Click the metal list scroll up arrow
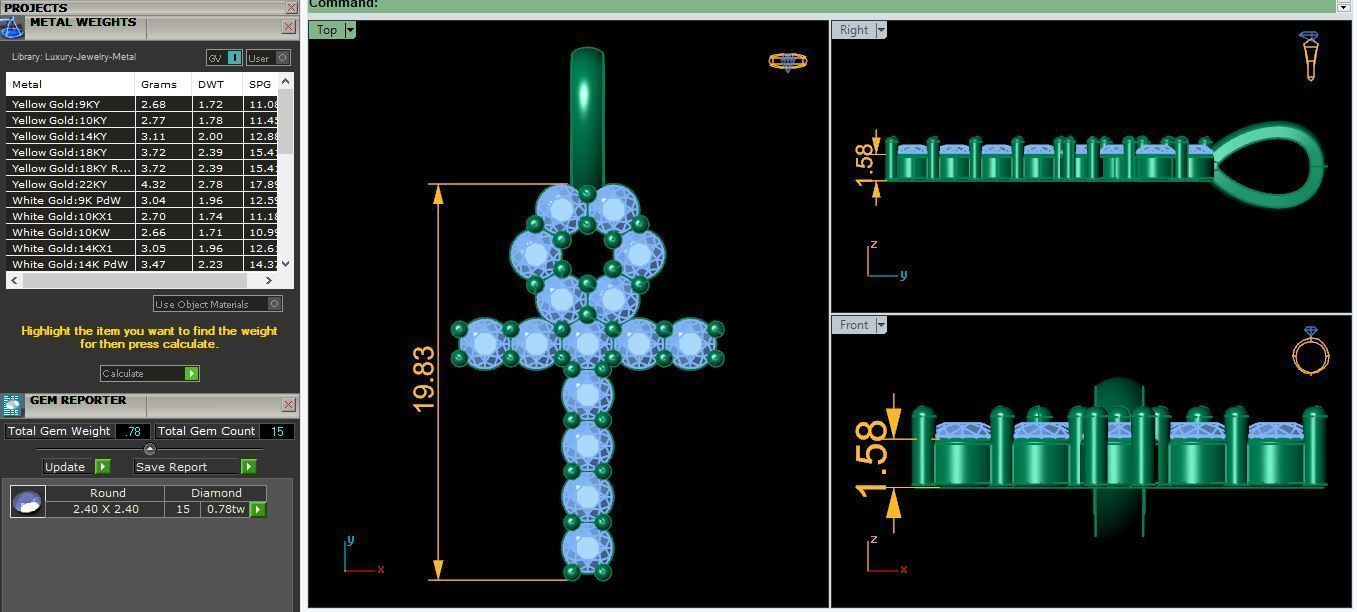This screenshot has height=612, width=1357. click(286, 81)
